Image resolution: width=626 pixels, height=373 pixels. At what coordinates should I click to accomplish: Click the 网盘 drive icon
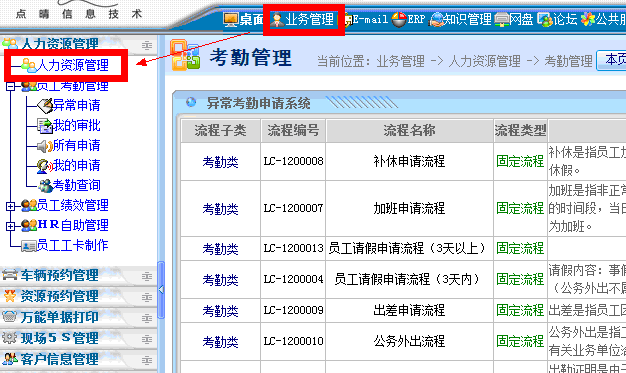(x=501, y=20)
